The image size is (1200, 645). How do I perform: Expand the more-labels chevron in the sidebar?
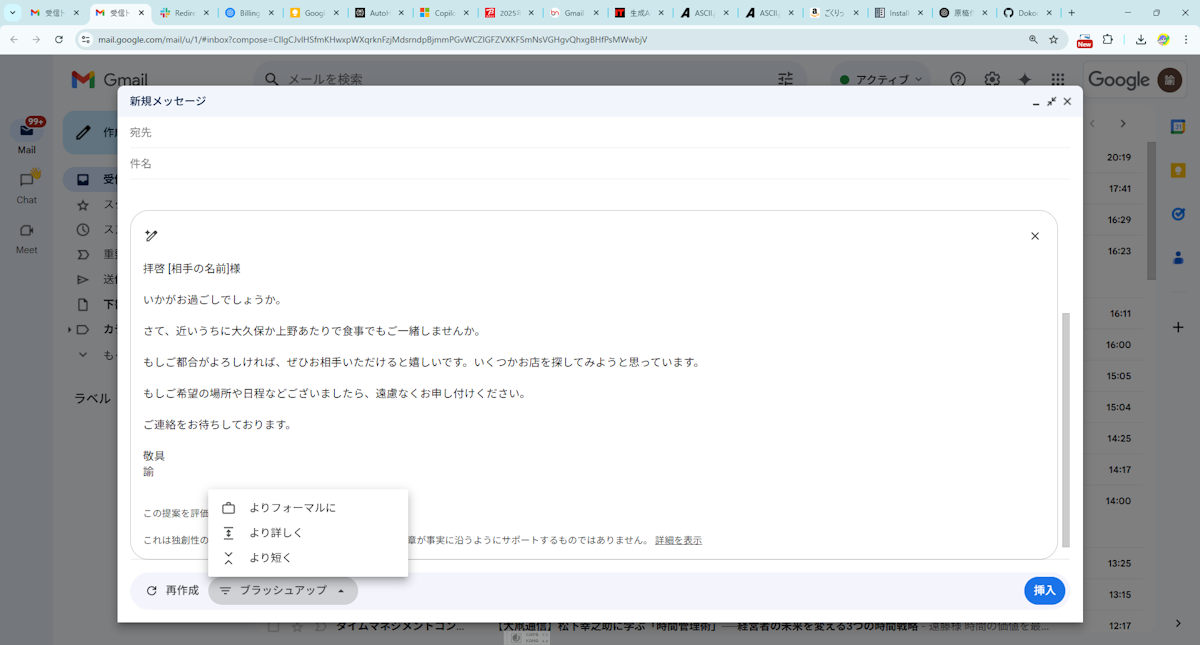pyautogui.click(x=83, y=355)
